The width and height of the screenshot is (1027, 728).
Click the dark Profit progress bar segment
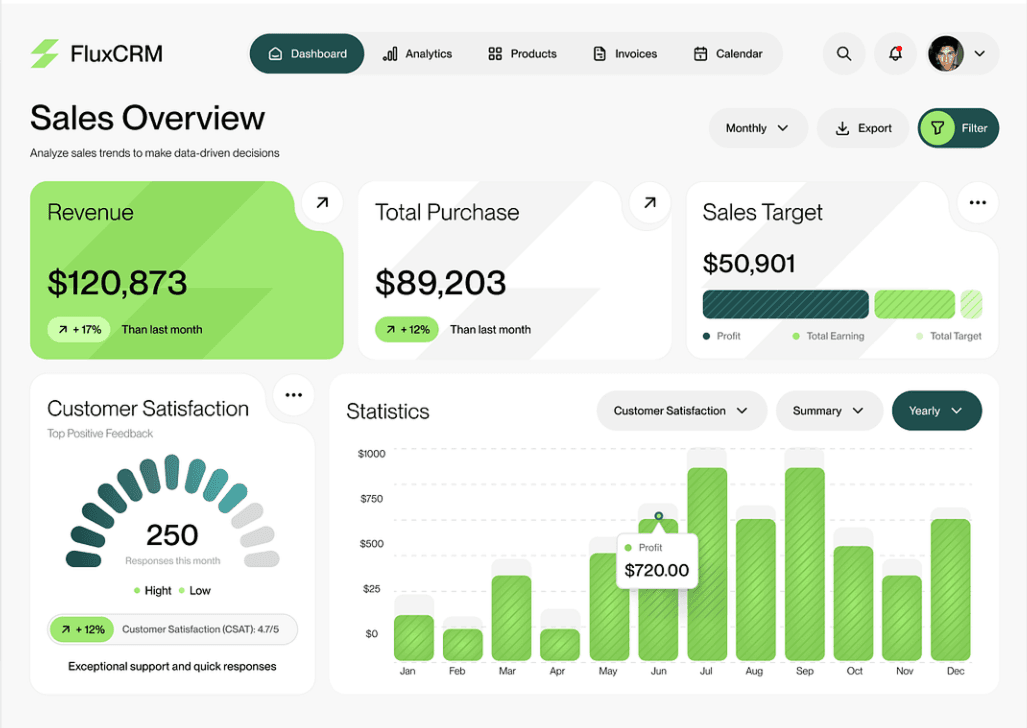pyautogui.click(x=785, y=304)
